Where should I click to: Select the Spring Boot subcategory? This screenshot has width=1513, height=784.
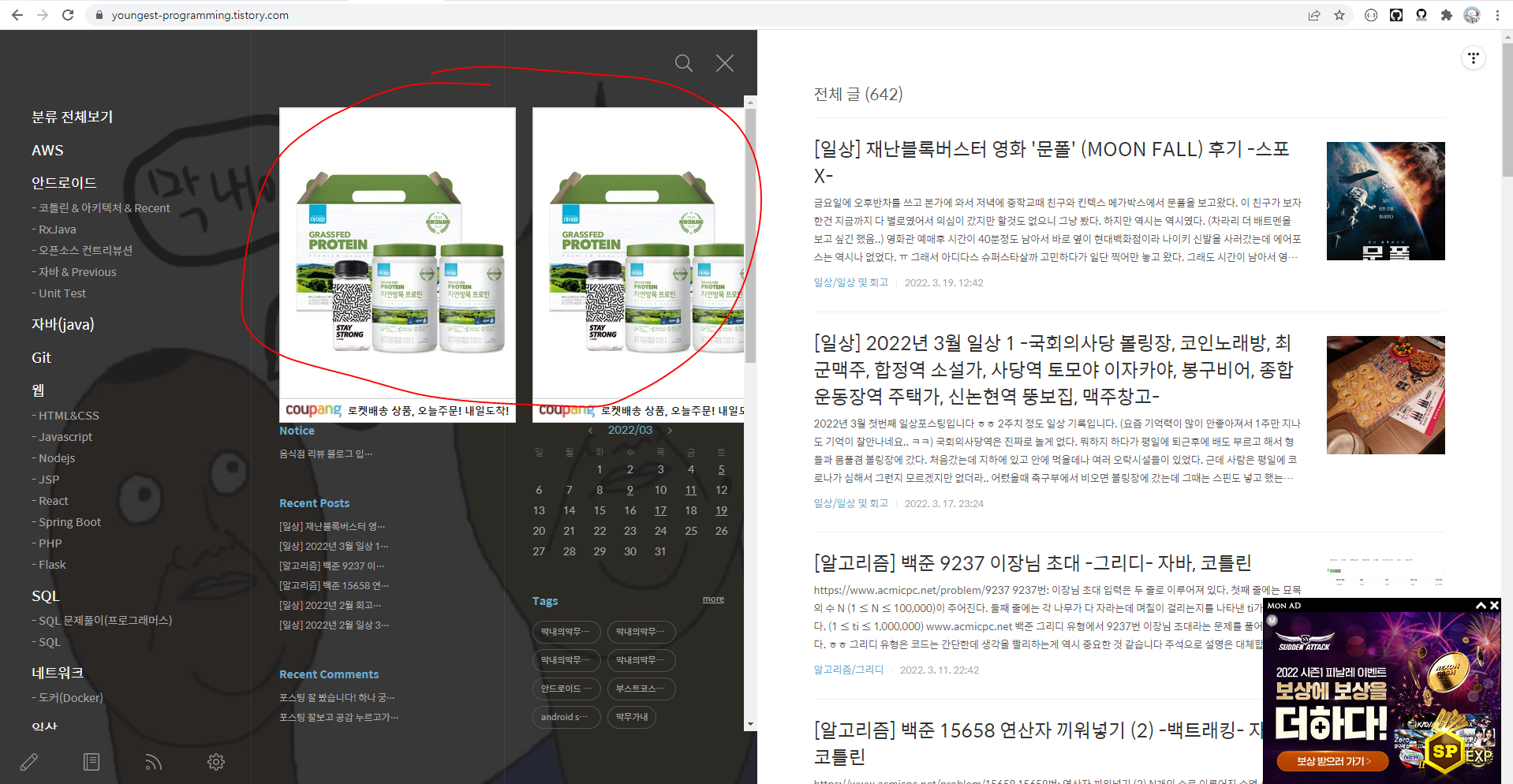[66, 522]
